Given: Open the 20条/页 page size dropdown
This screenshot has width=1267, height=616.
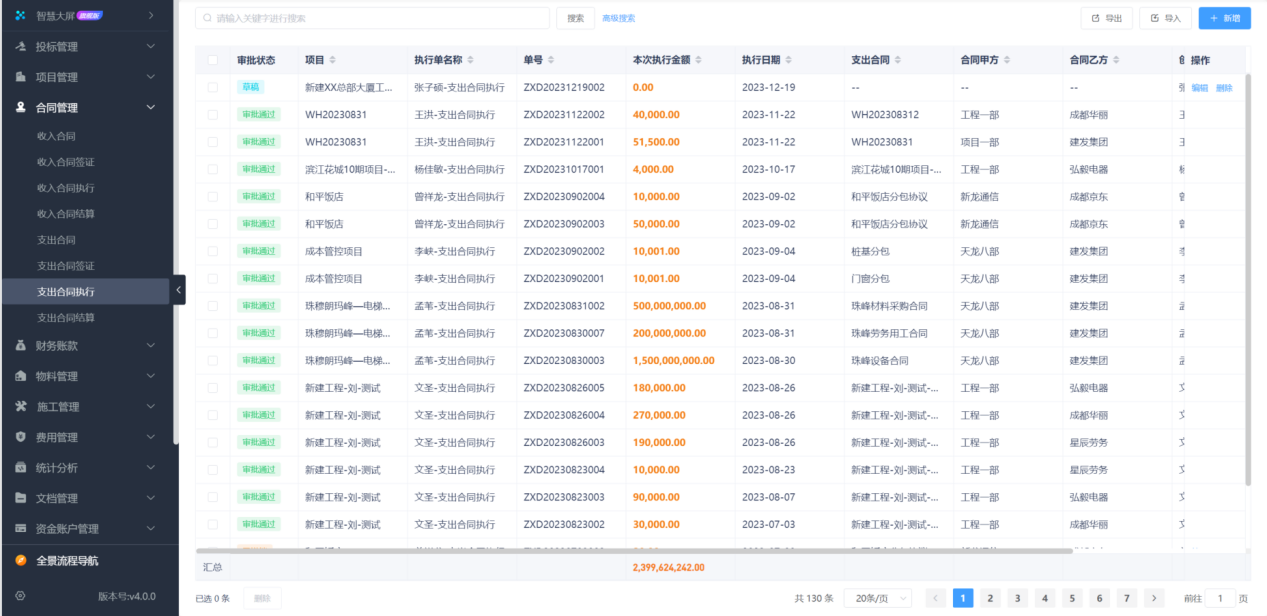Looking at the screenshot, I should (877, 598).
